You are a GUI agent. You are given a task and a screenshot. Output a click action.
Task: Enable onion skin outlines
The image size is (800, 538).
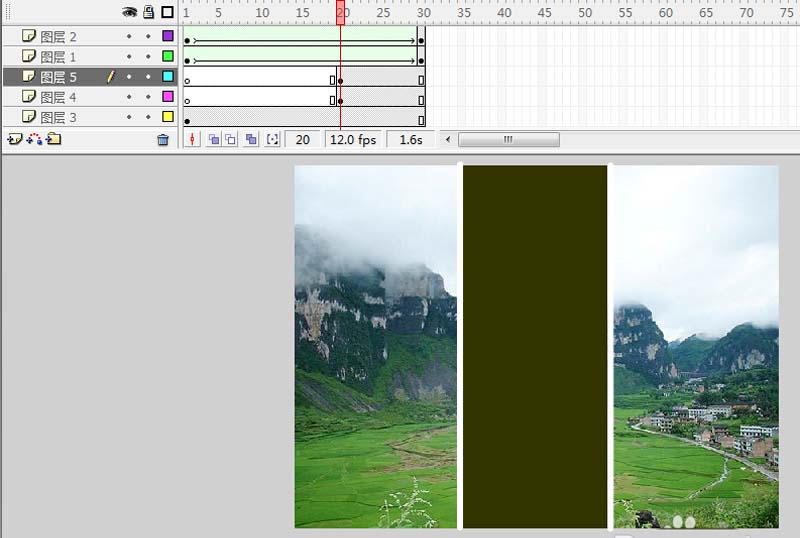(231, 139)
